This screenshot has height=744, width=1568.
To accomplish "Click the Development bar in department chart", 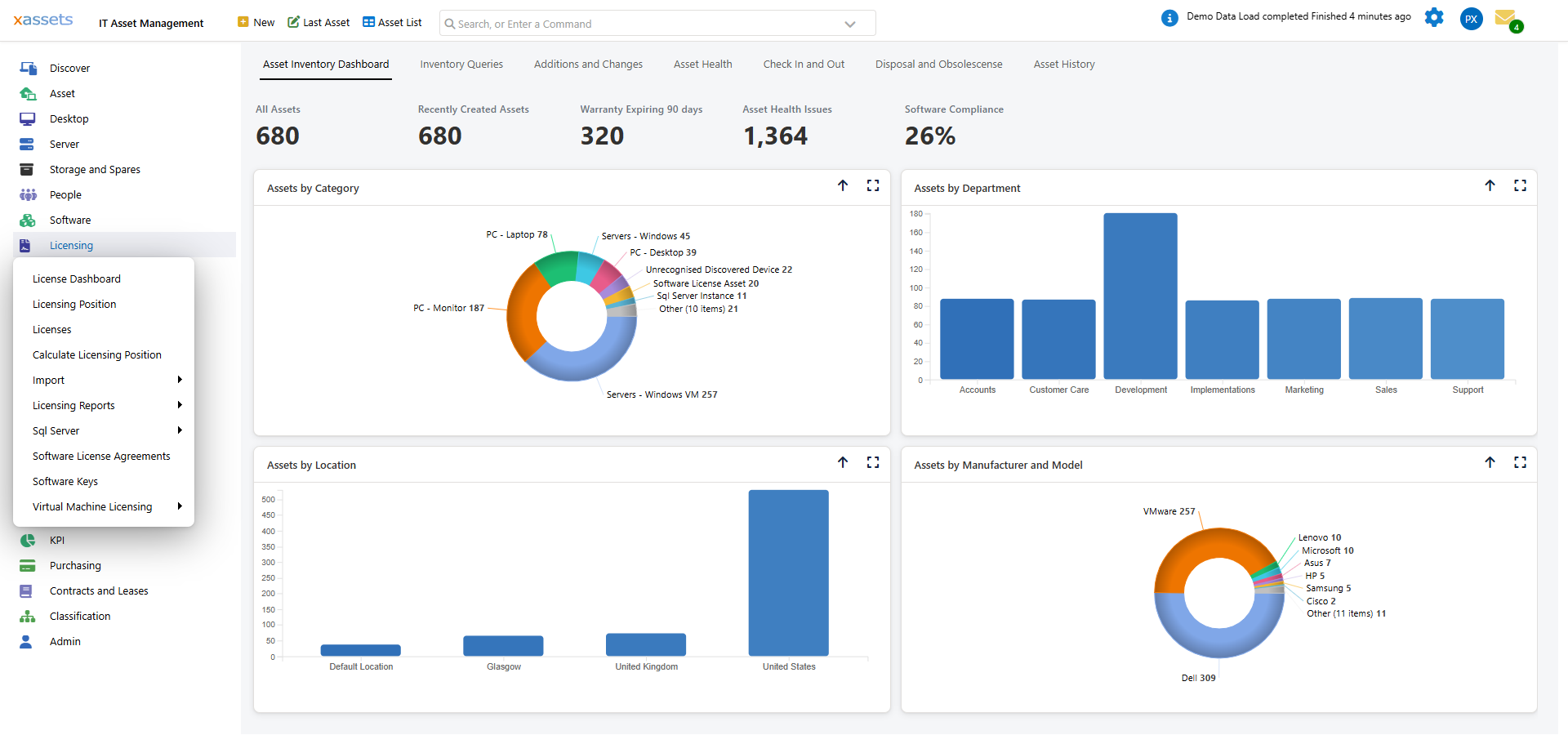I will (x=1140, y=296).
